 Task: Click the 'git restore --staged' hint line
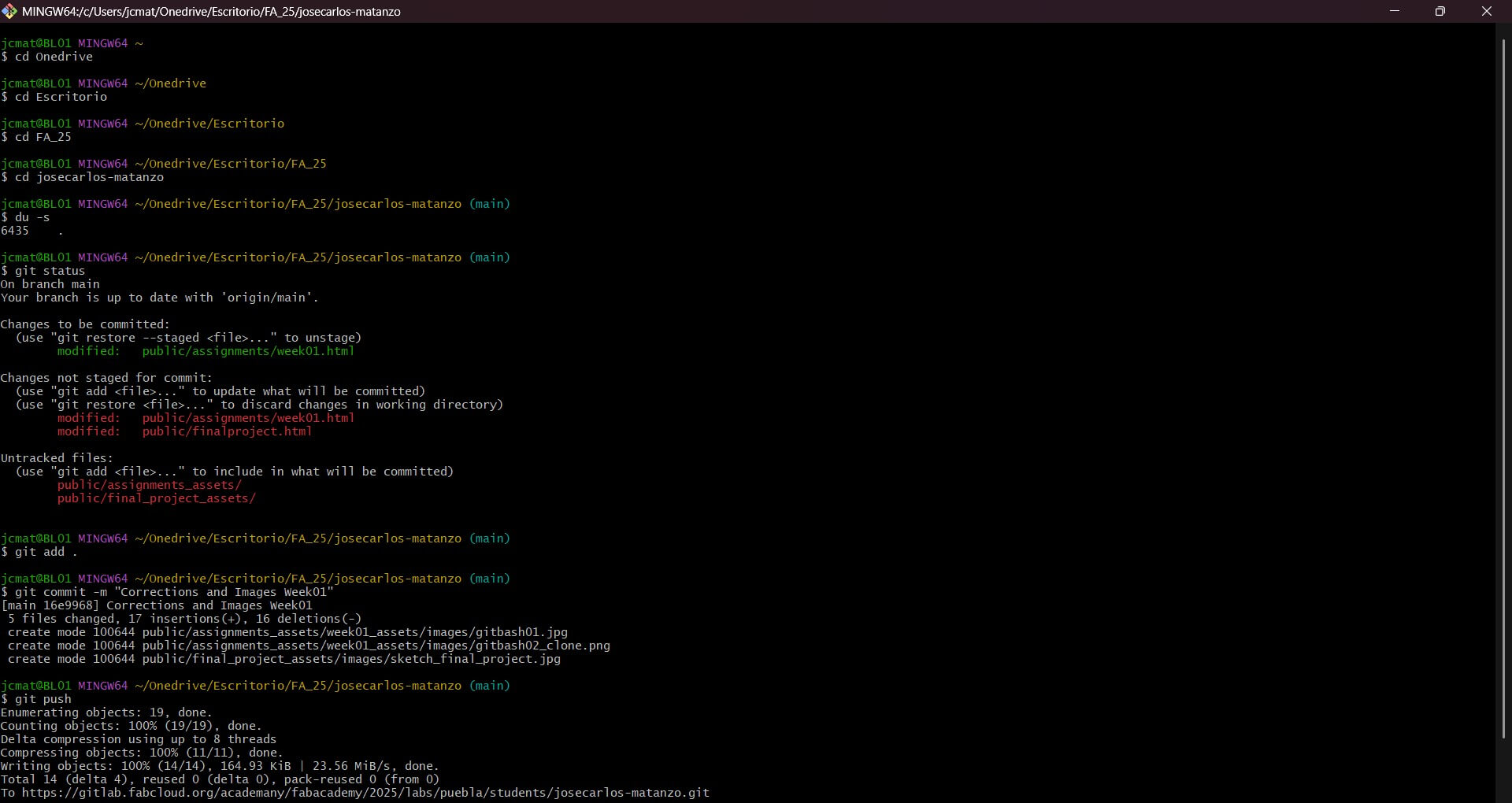(188, 338)
